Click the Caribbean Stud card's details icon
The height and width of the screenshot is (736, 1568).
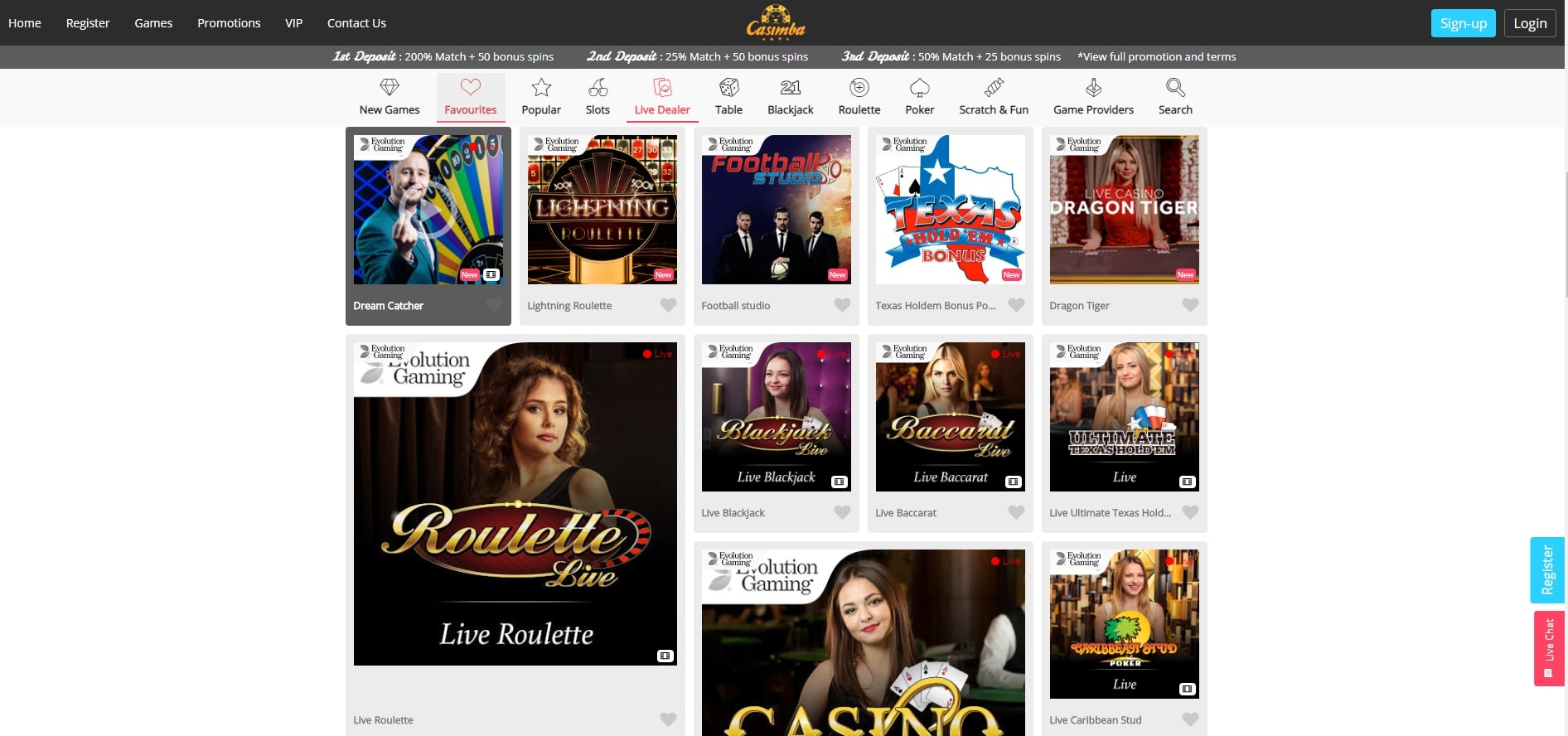[x=1187, y=689]
